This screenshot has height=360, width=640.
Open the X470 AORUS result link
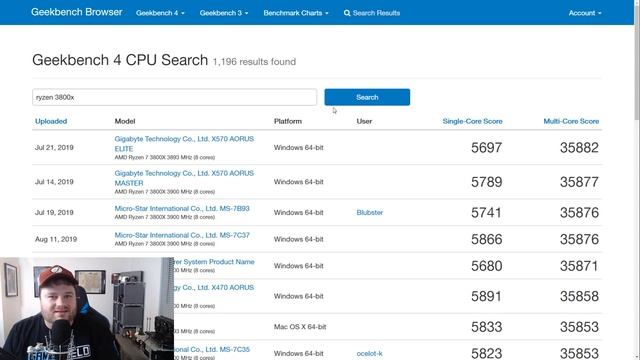click(214, 287)
